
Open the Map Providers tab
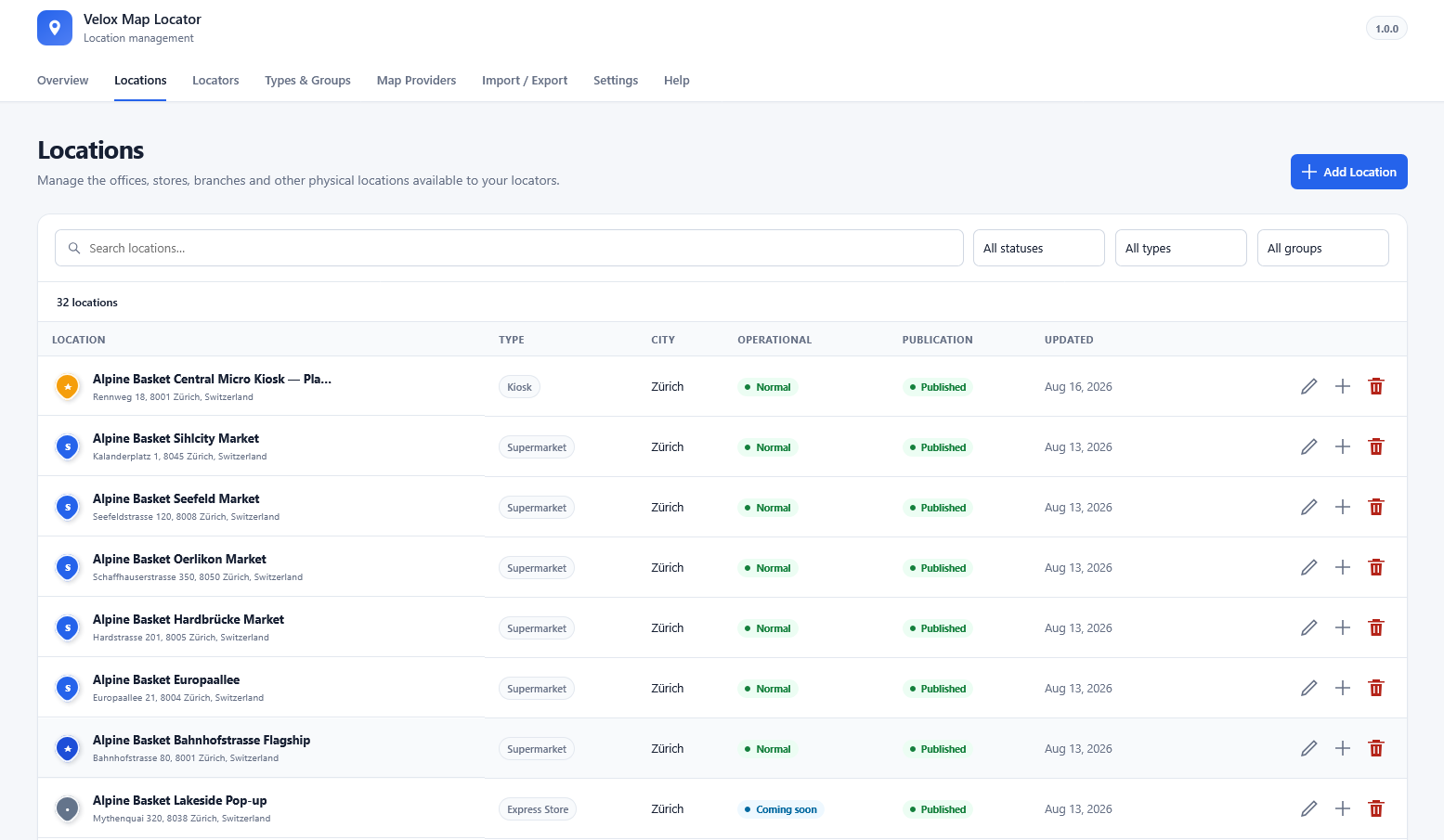click(x=416, y=81)
